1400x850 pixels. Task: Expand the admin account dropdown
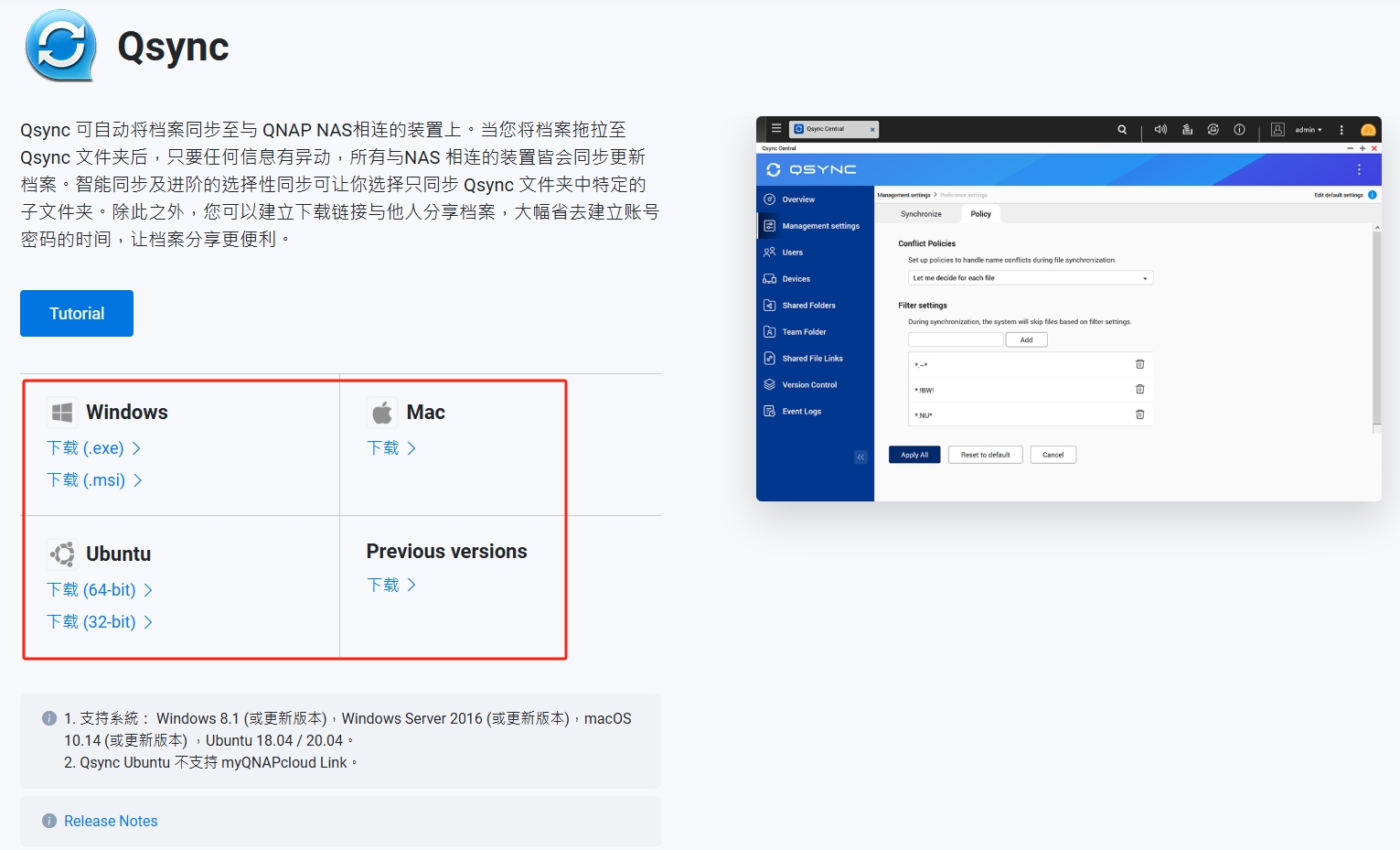coord(1309,130)
